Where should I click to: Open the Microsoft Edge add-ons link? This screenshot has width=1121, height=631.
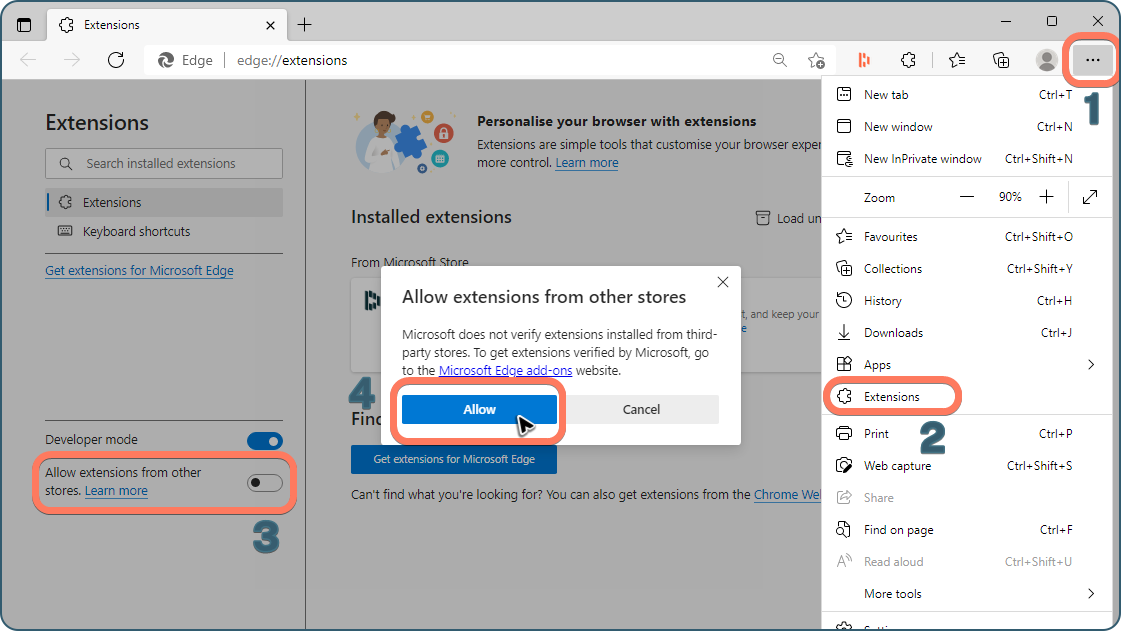(505, 370)
